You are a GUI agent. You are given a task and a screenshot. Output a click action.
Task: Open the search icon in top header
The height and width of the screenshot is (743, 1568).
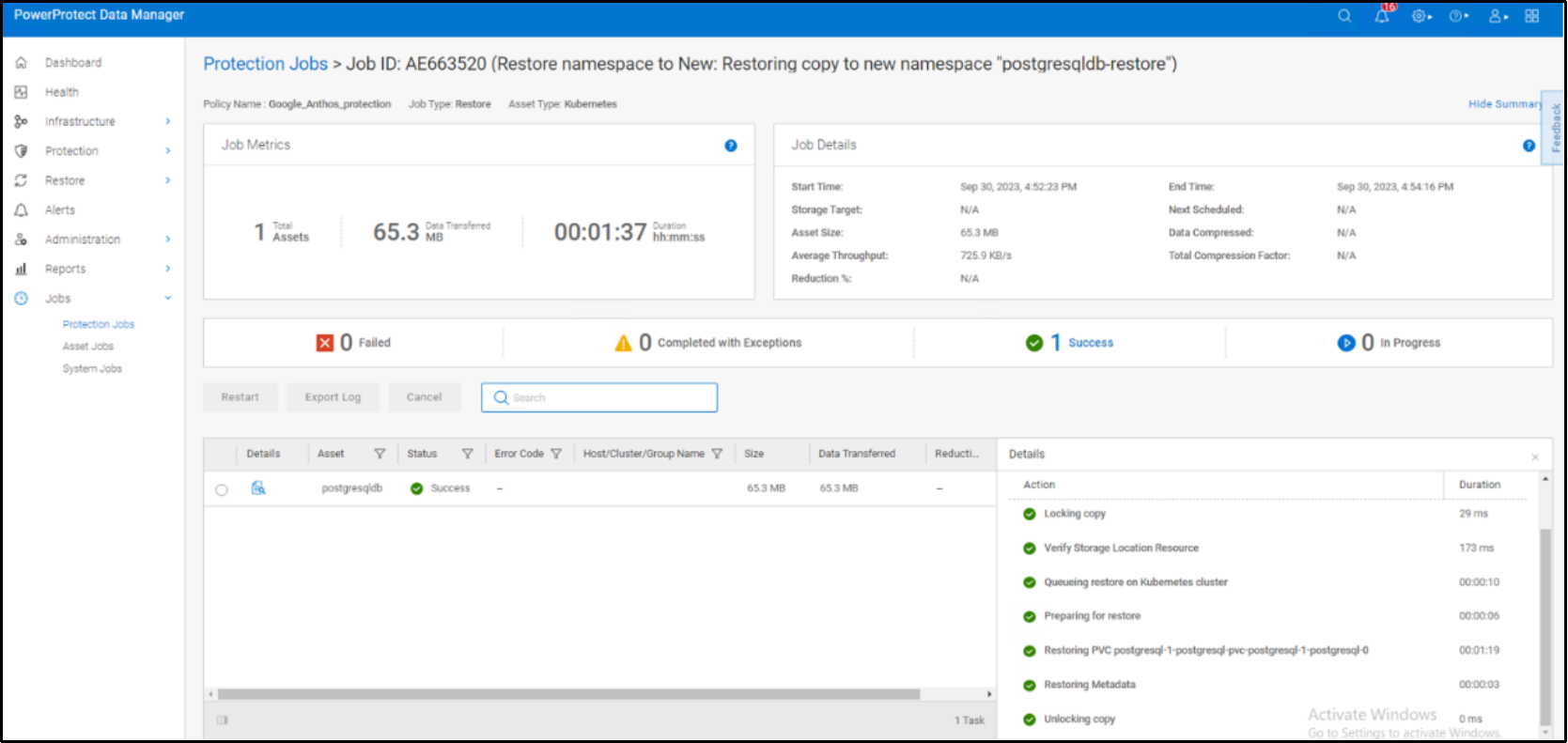[x=1344, y=16]
